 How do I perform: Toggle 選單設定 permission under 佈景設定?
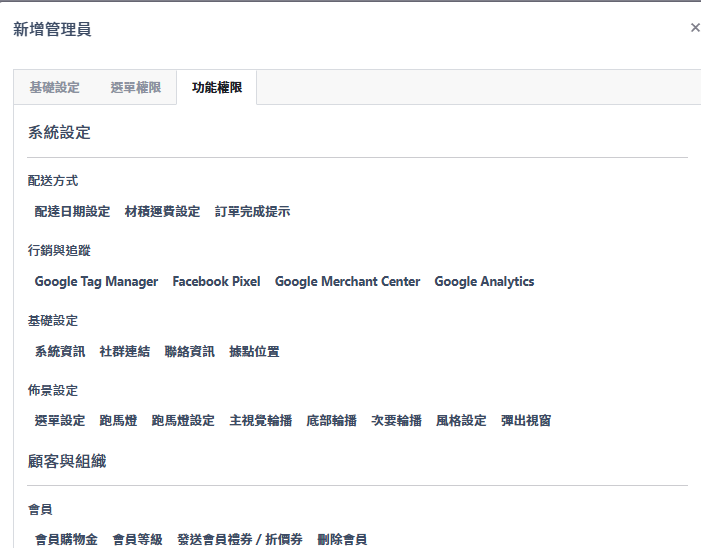(60, 421)
